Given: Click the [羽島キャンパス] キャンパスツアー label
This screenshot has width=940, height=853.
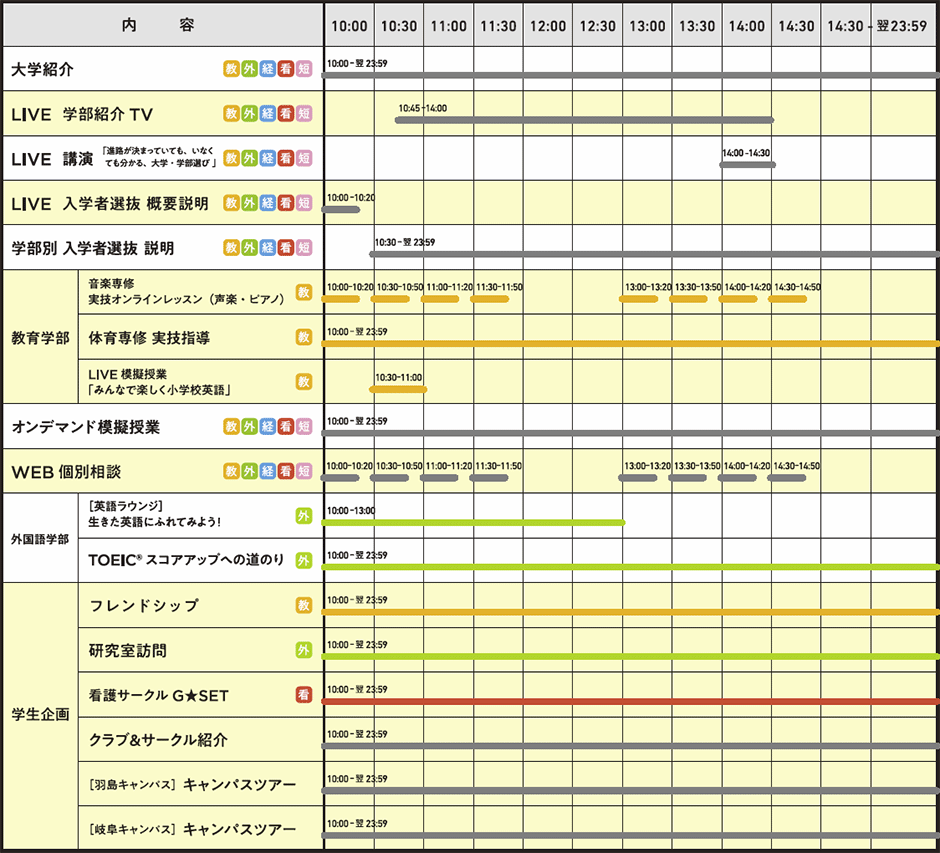Looking at the screenshot, I should pyautogui.click(x=192, y=785).
